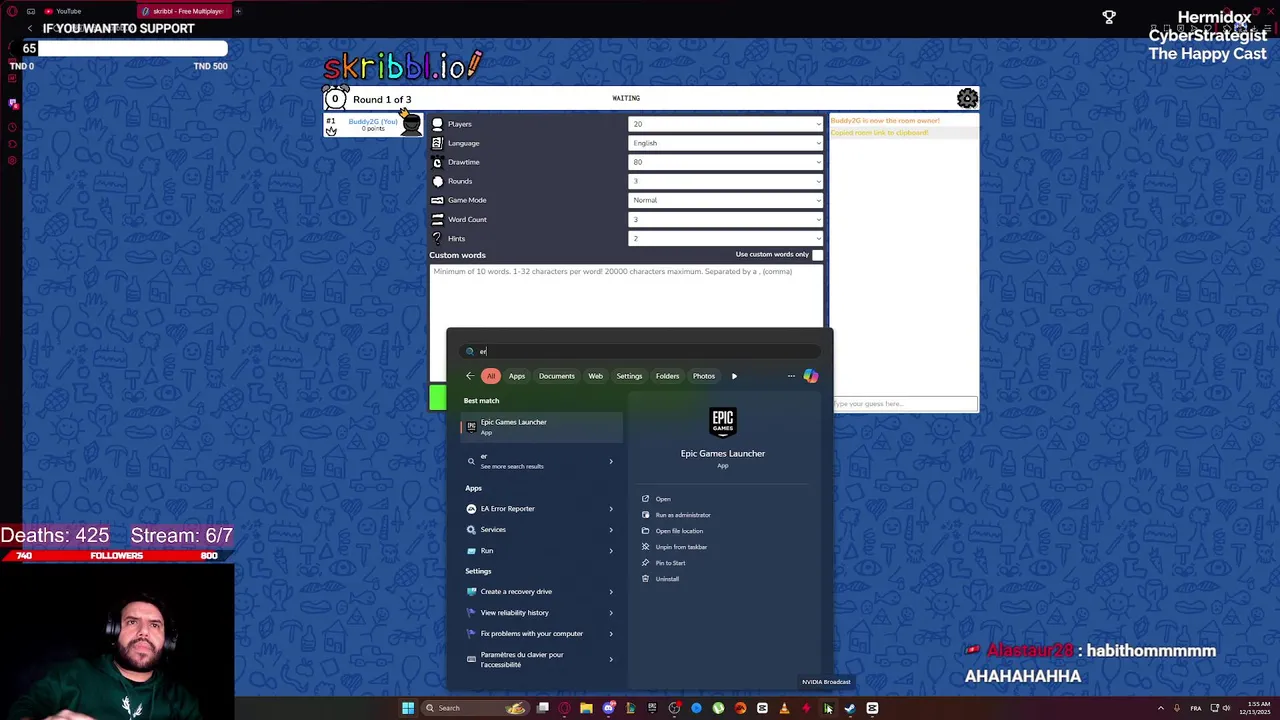Select the Folders search filter tab
The image size is (1280, 720).
tap(667, 376)
